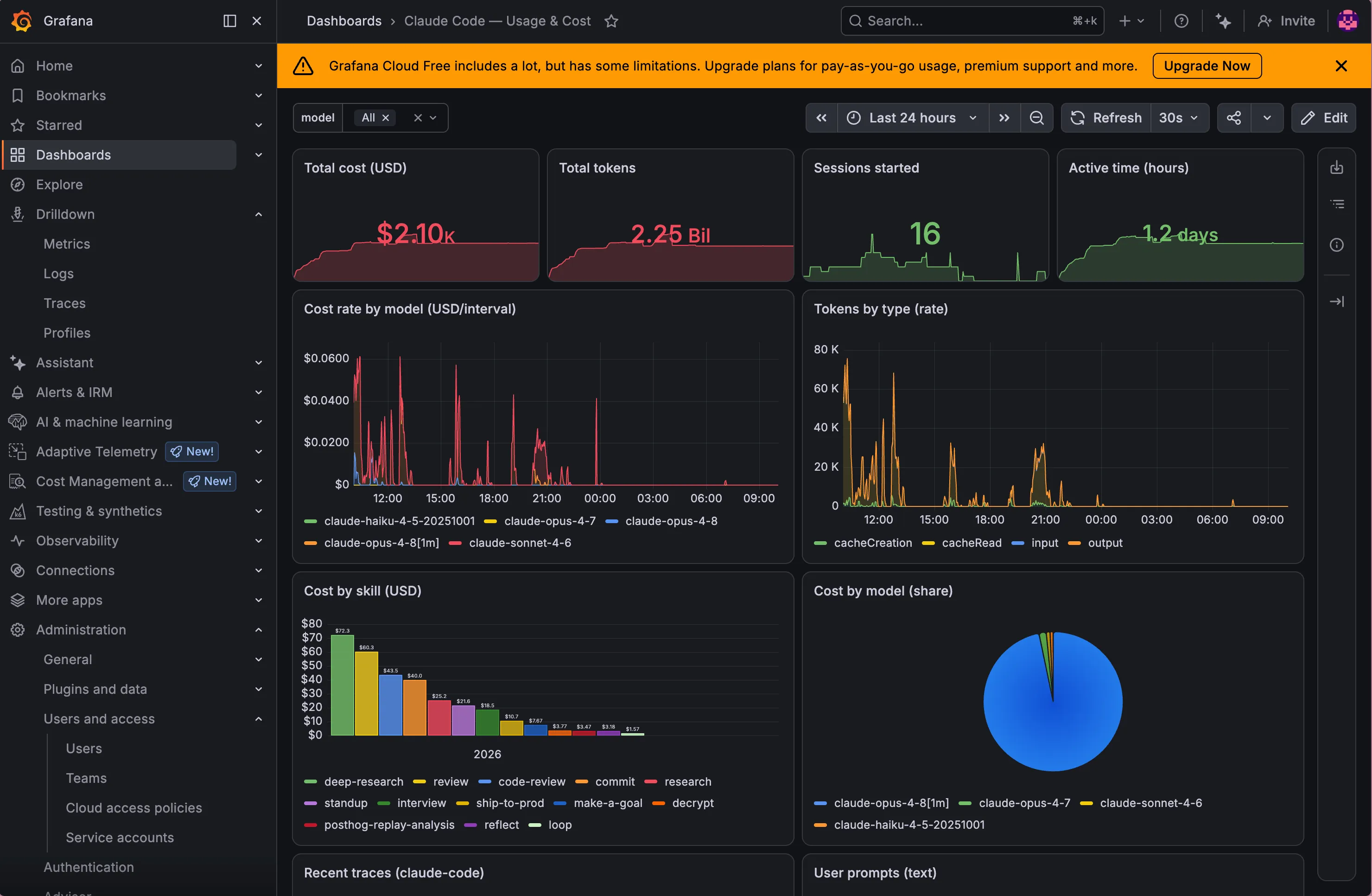Collapse the right sidebar arrow icon
Viewport: 1372px width, 896px height.
[1337, 301]
